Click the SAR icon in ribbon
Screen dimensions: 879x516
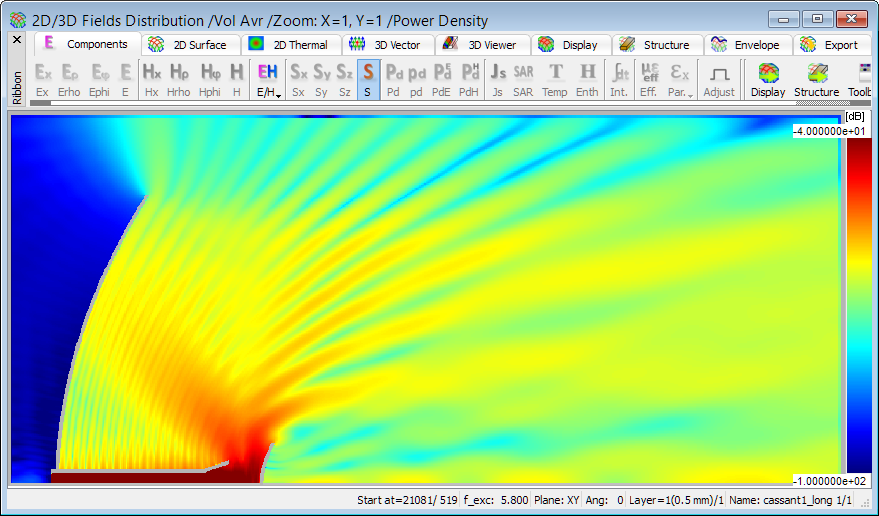click(x=523, y=79)
